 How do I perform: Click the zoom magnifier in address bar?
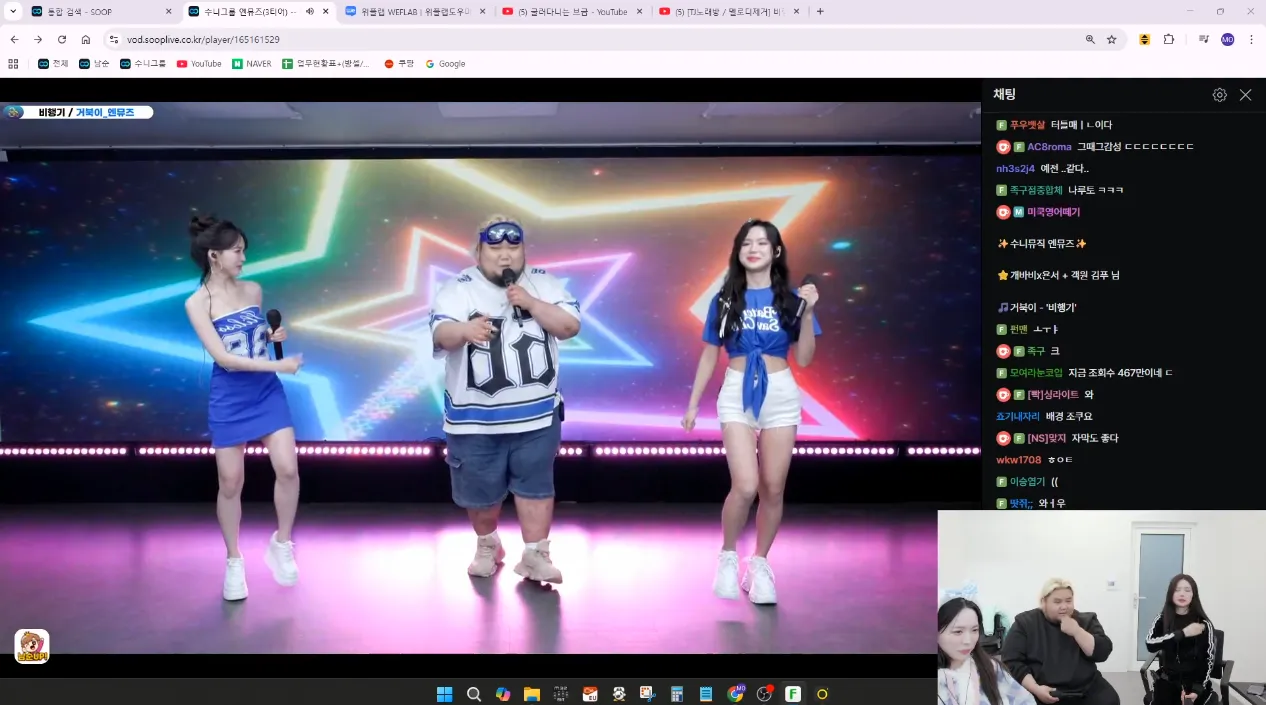[x=1090, y=40]
